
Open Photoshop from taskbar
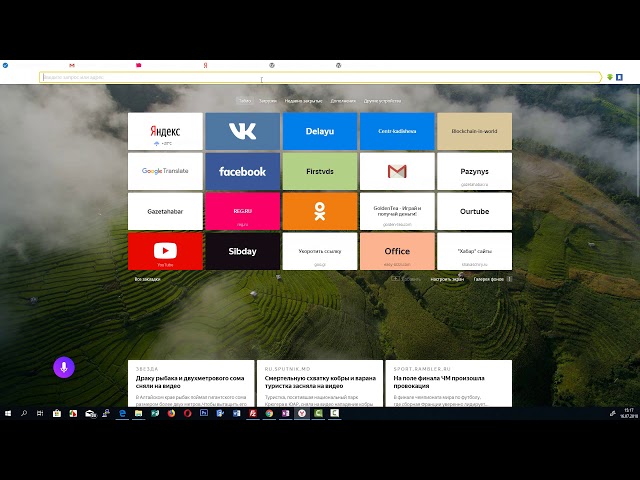tap(204, 413)
